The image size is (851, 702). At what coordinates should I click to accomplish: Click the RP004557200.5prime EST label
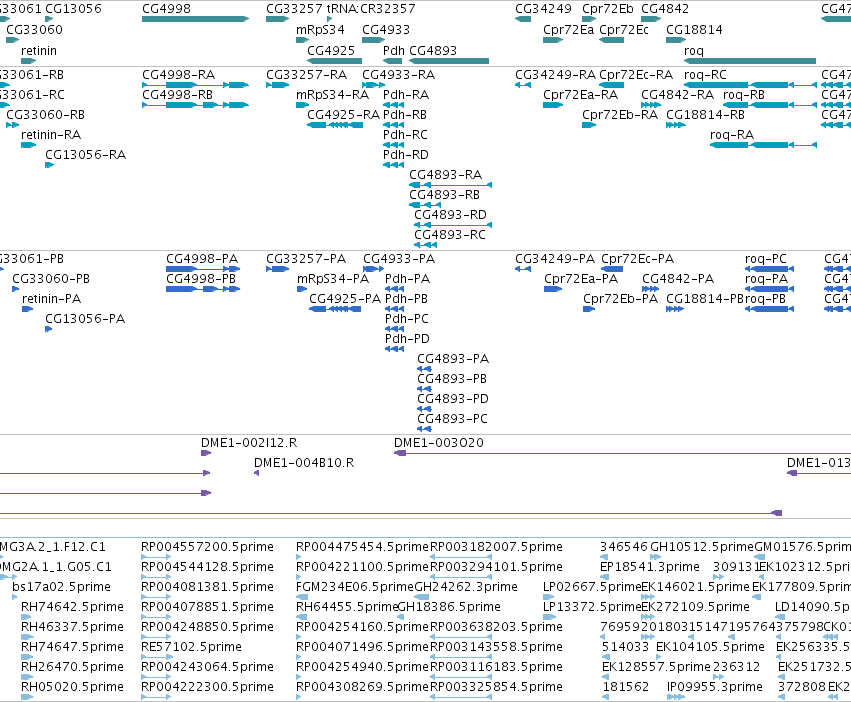(x=207, y=547)
